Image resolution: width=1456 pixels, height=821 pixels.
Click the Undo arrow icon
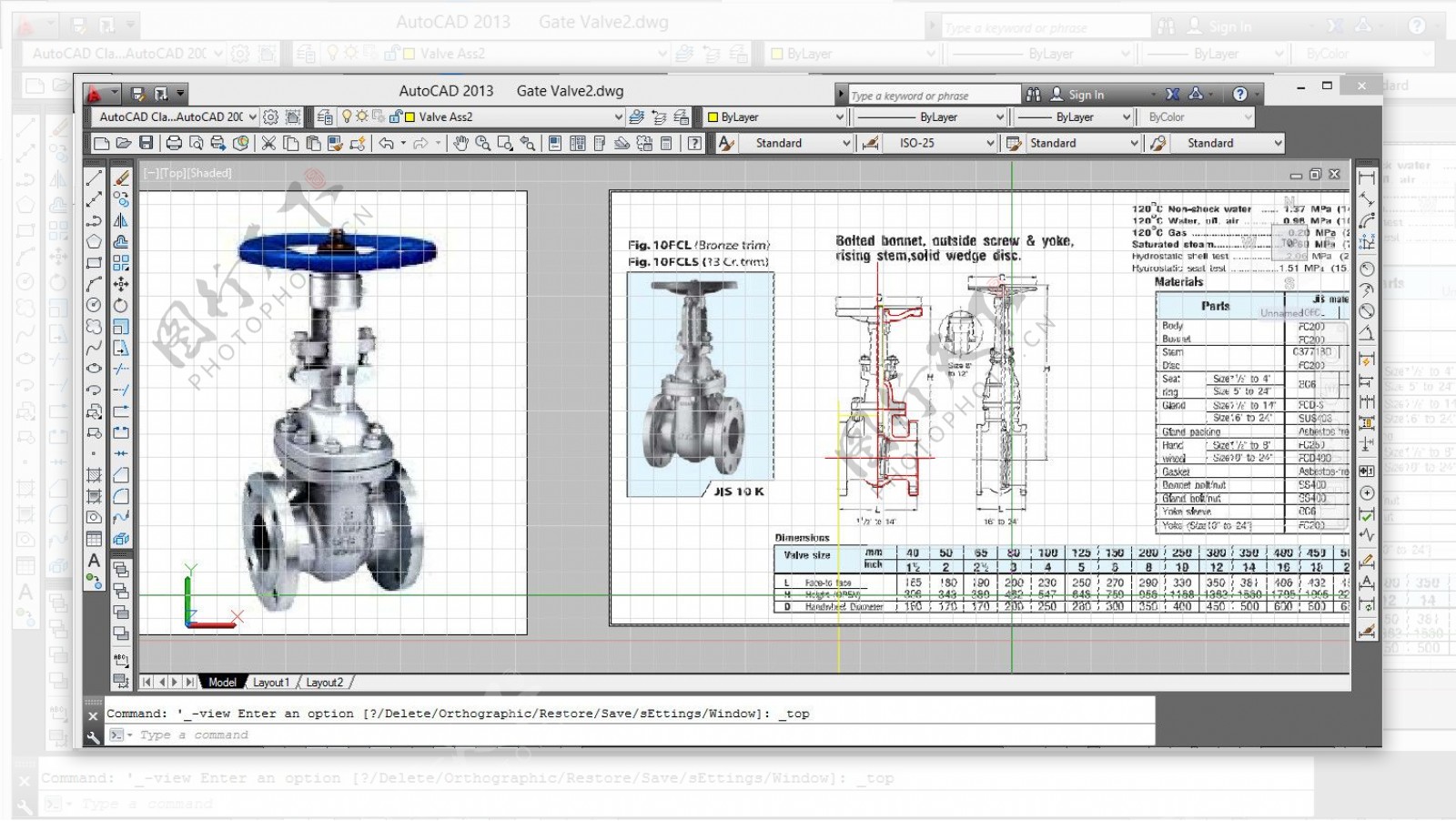[387, 143]
